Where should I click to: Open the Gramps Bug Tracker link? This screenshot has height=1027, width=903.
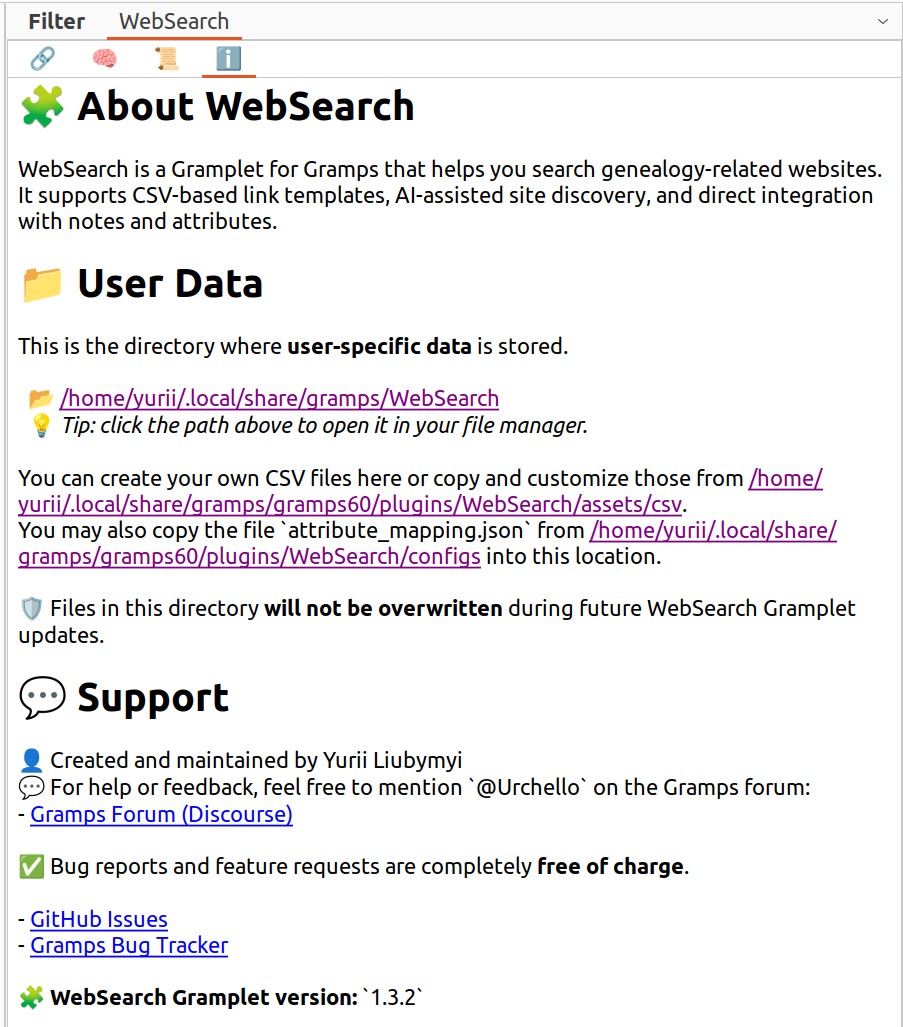point(129,945)
